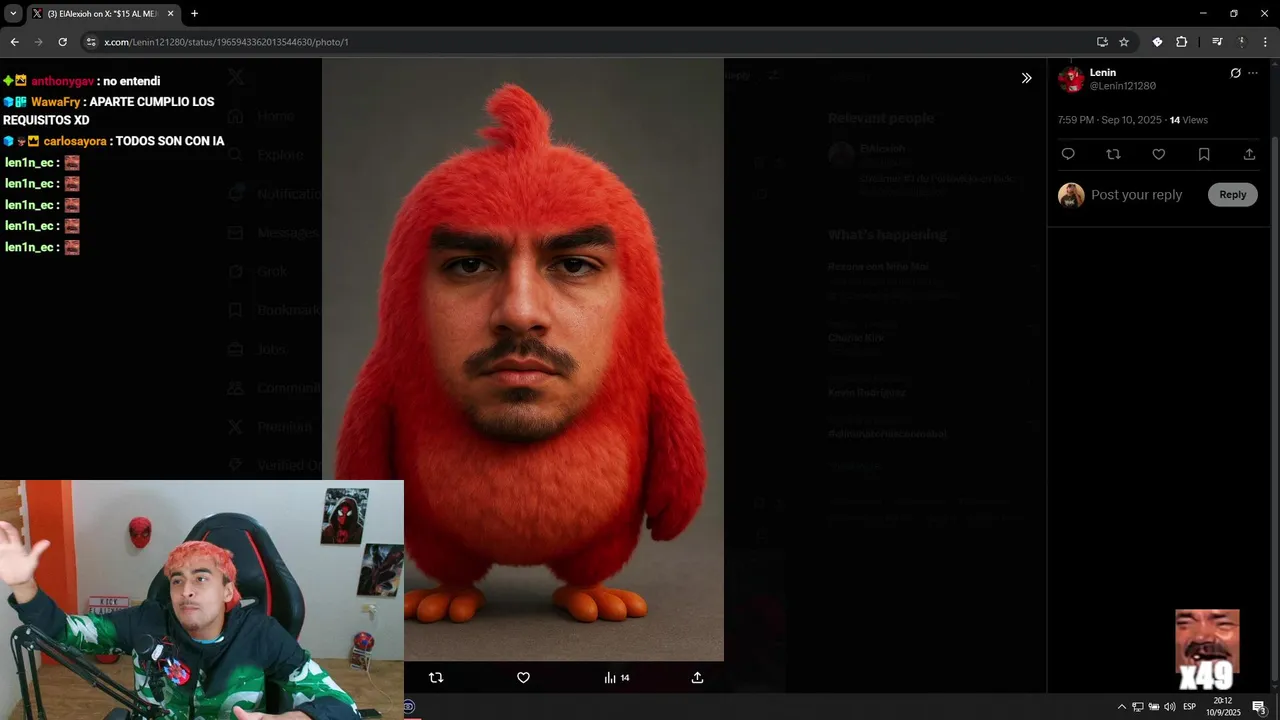Reply icon in the right panel
Viewport: 1280px width, 720px height.
[x=1068, y=154]
